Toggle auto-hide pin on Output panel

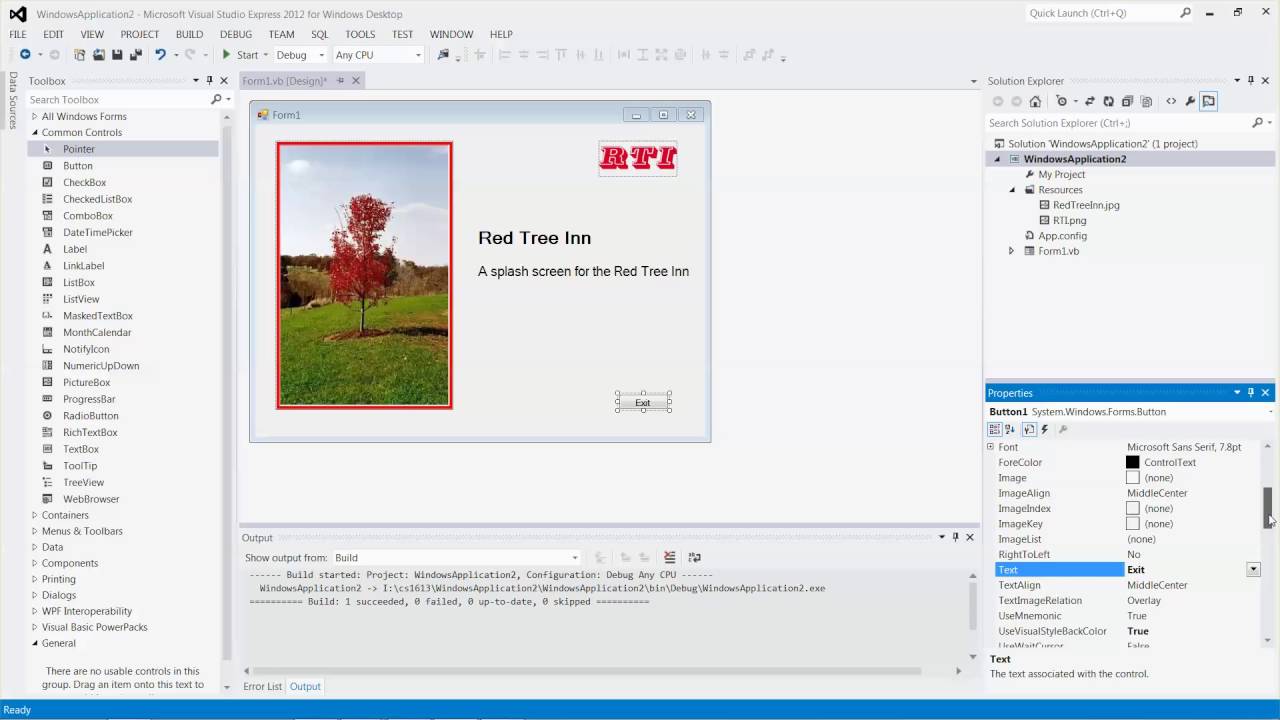tap(955, 537)
